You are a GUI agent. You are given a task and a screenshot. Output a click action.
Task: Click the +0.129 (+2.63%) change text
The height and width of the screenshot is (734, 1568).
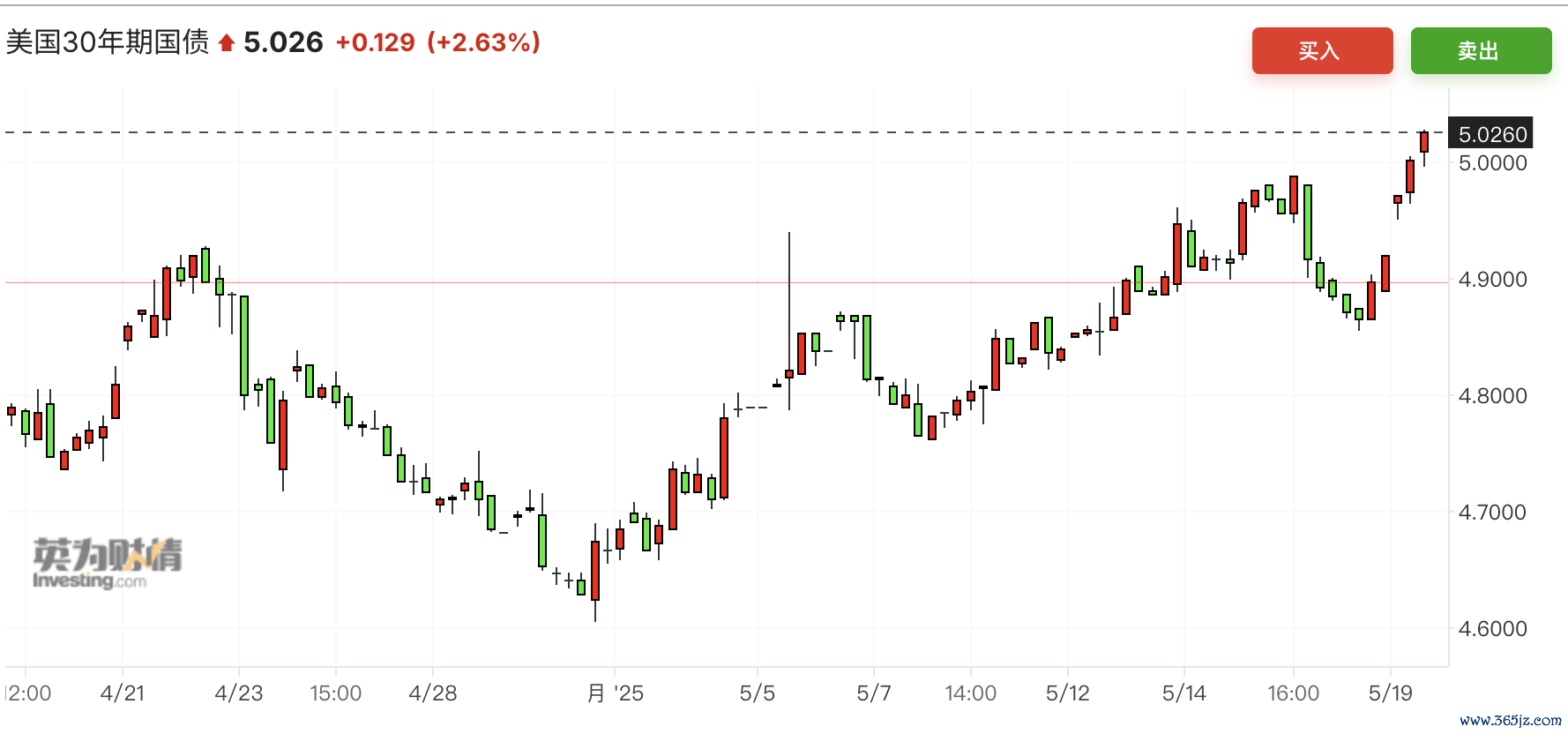click(438, 42)
